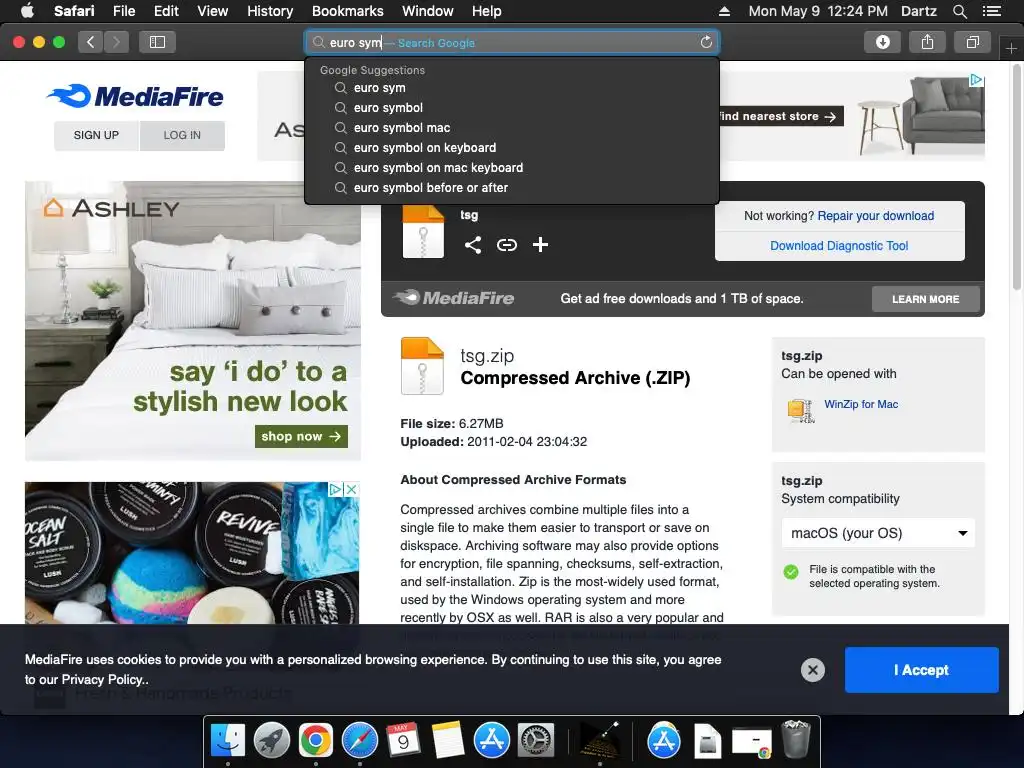Toggle the Safari sidebar button
The width and height of the screenshot is (1024, 768).
157,42
